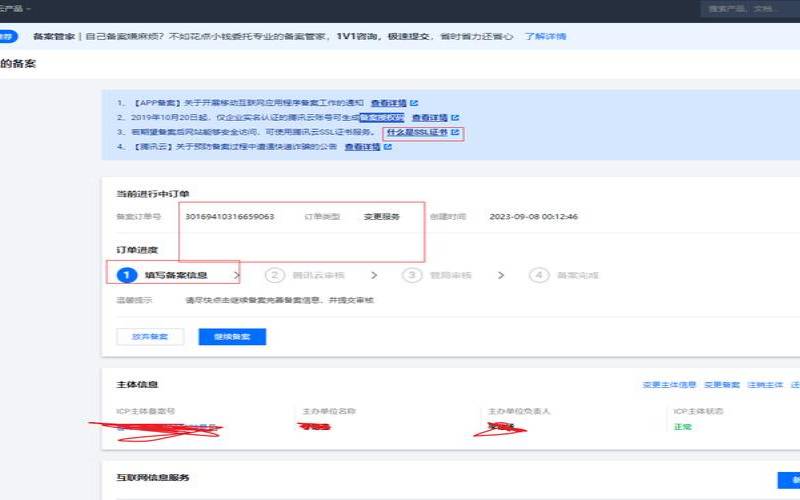This screenshot has height=500, width=800.
Task: Click external-link icon next to 什么是SSL证书
Action: click(455, 132)
